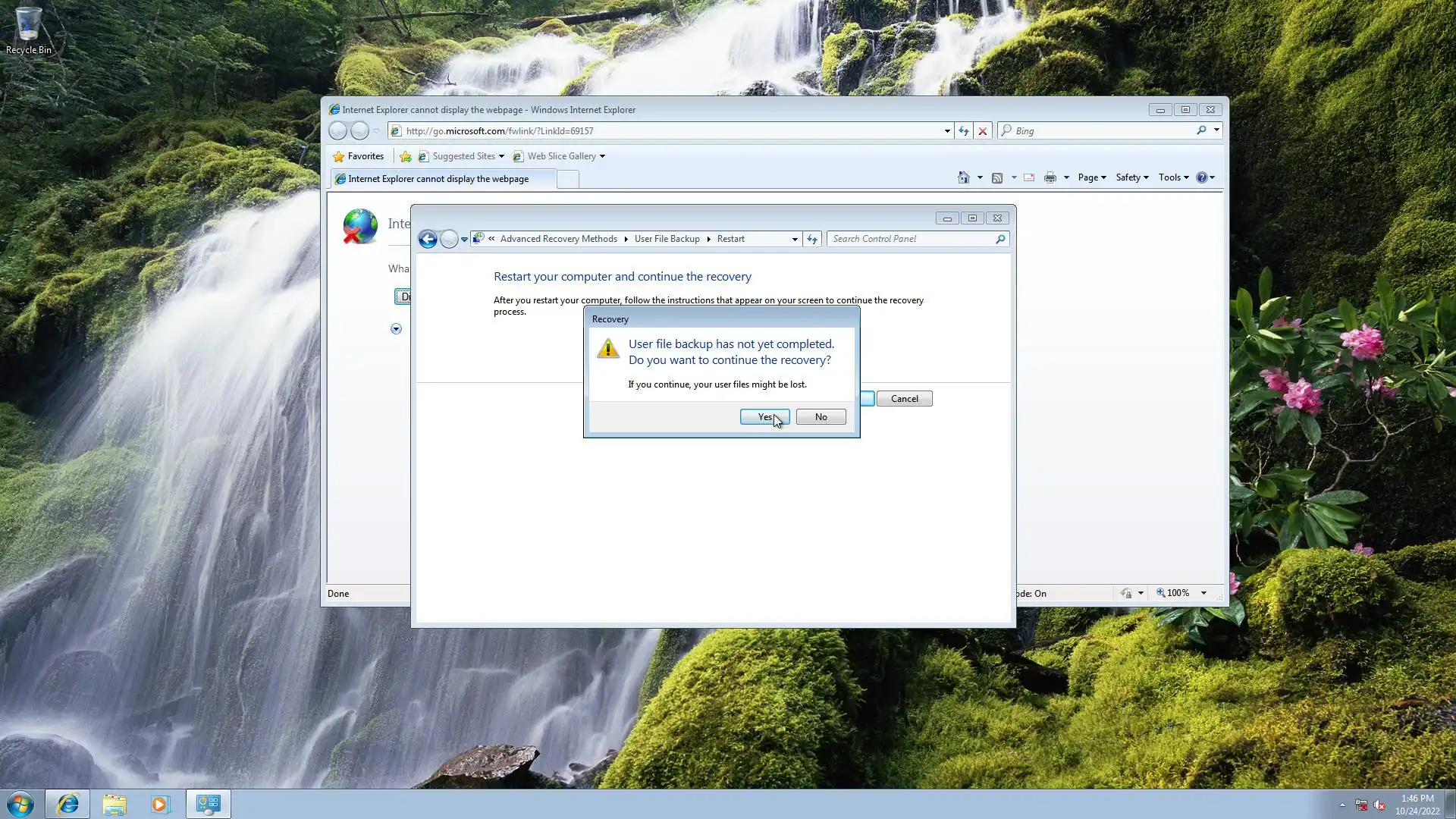The width and height of the screenshot is (1456, 819).
Task: Open the Page menu dropdown
Action: [x=1091, y=177]
